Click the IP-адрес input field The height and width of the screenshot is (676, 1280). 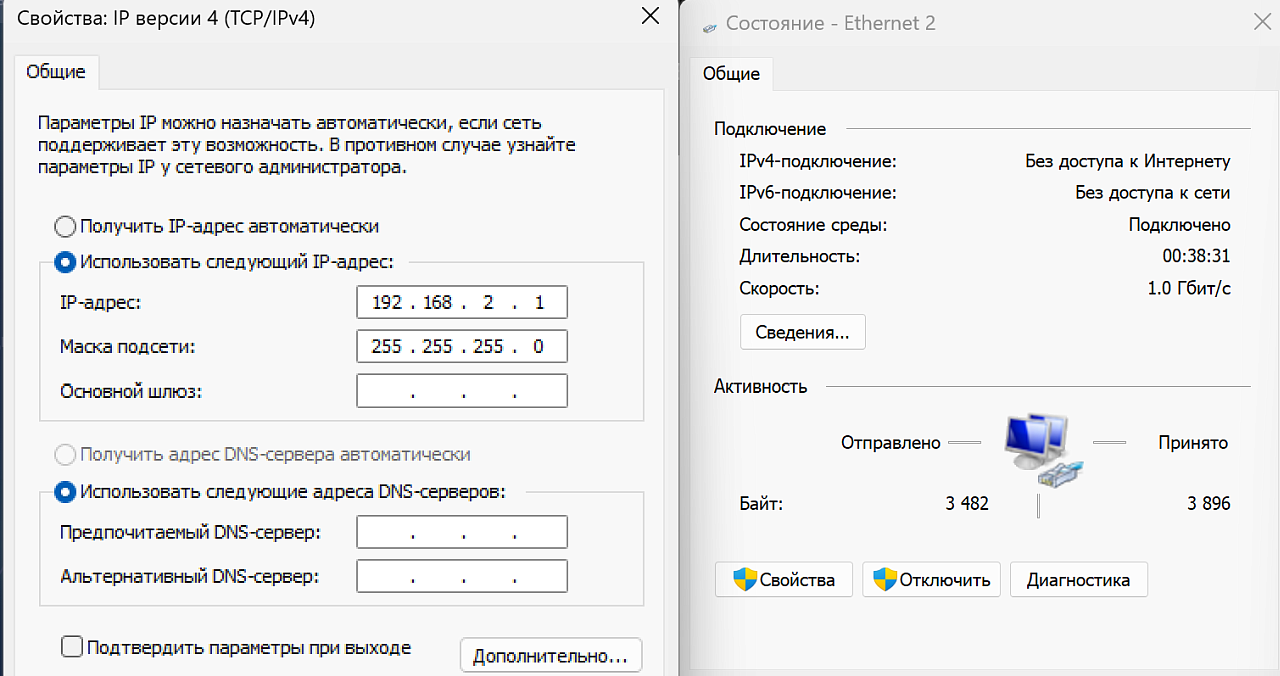tap(461, 302)
